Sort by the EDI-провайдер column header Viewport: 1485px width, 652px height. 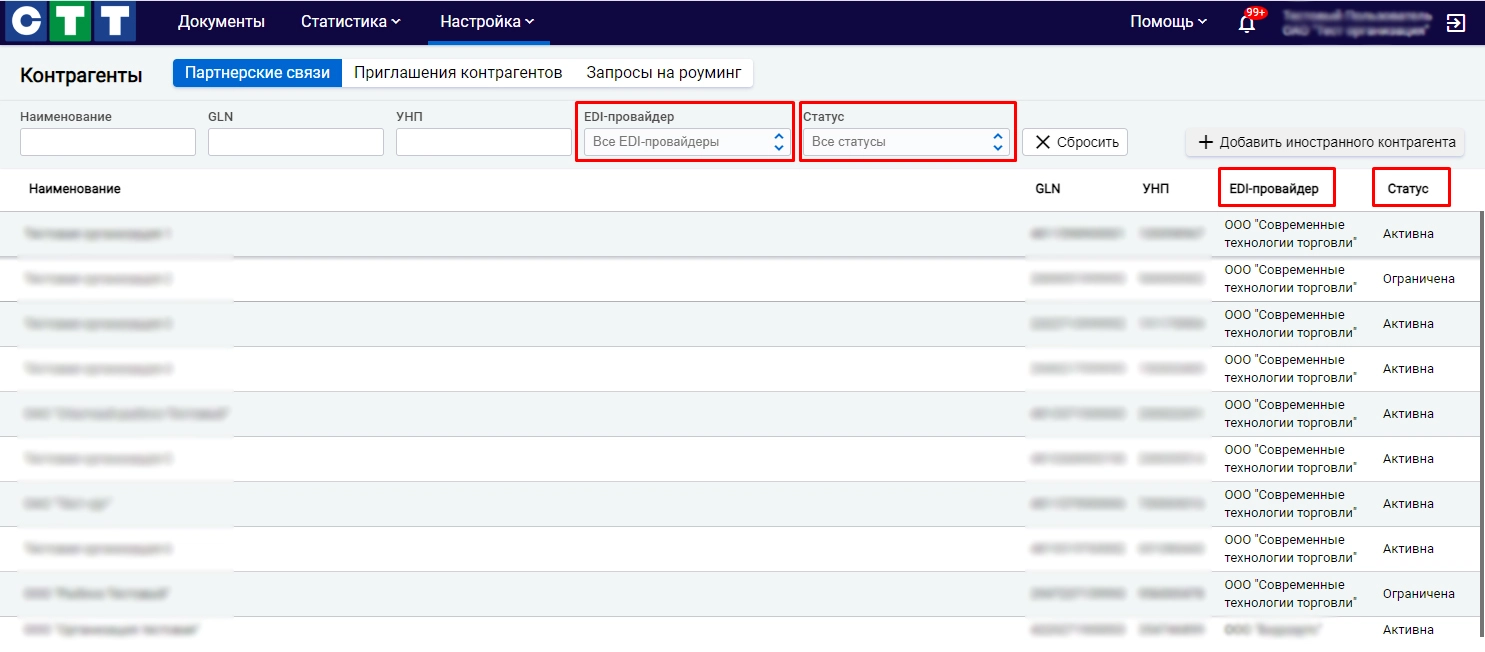pos(1274,189)
